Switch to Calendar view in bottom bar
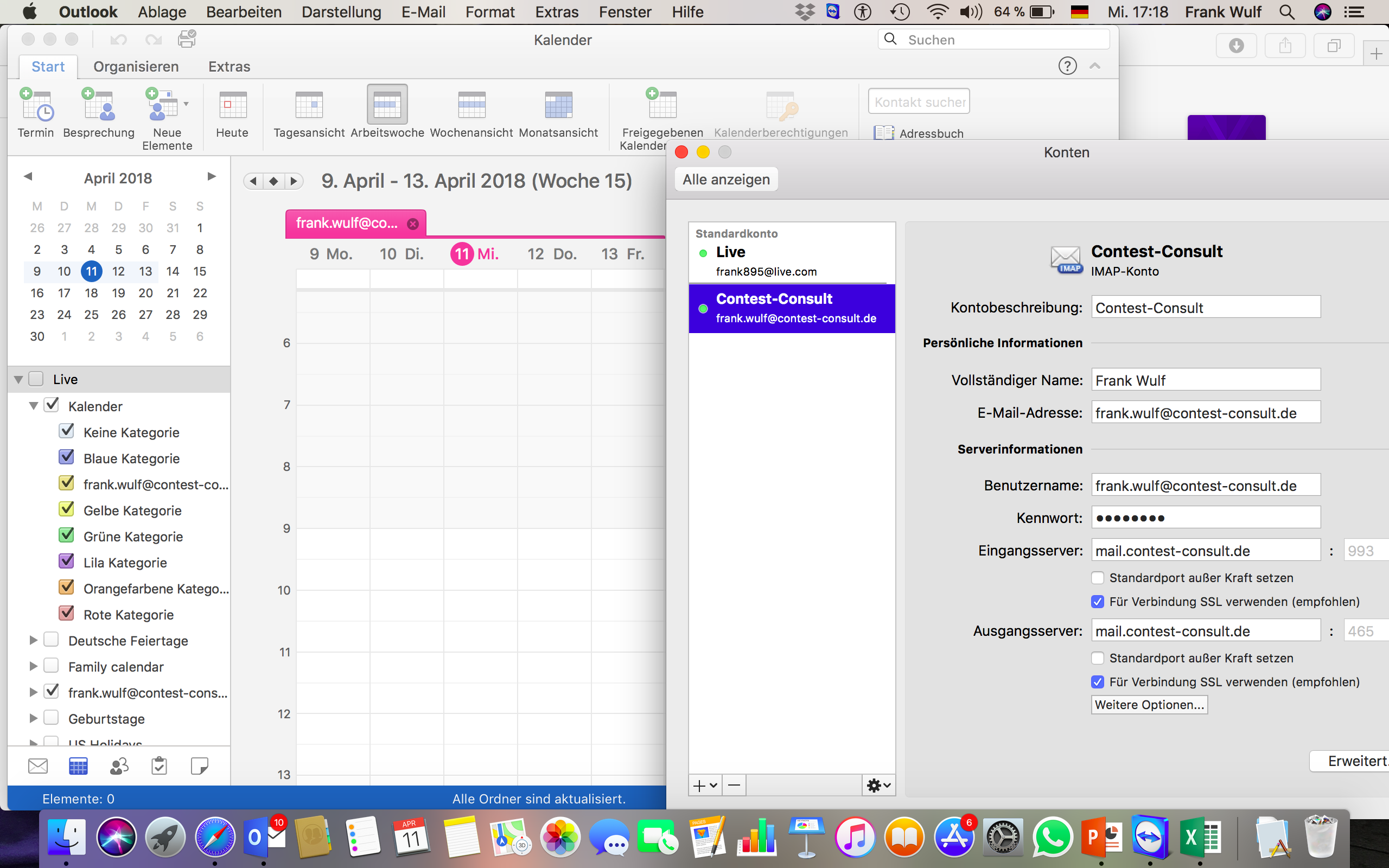Viewport: 1389px width, 868px height. tap(78, 766)
